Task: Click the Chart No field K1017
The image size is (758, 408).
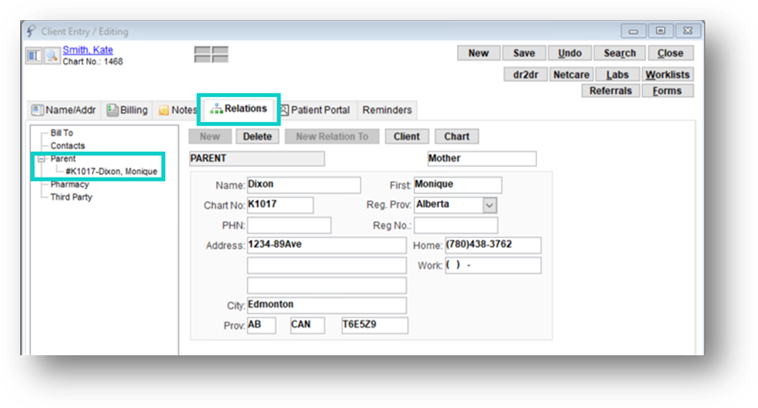Action: click(x=280, y=205)
